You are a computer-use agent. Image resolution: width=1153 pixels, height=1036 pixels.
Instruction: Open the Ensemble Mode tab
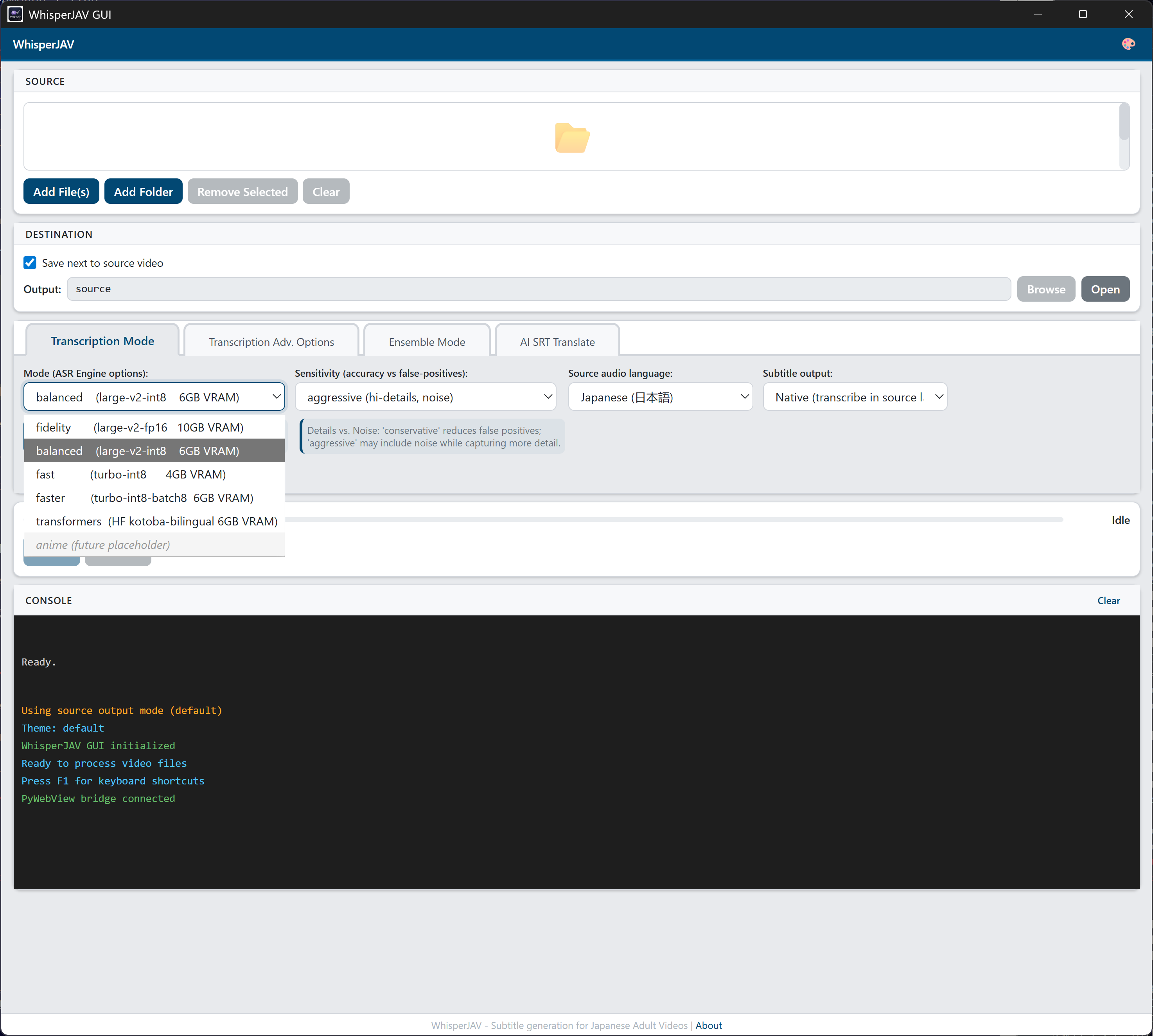pyautogui.click(x=427, y=342)
